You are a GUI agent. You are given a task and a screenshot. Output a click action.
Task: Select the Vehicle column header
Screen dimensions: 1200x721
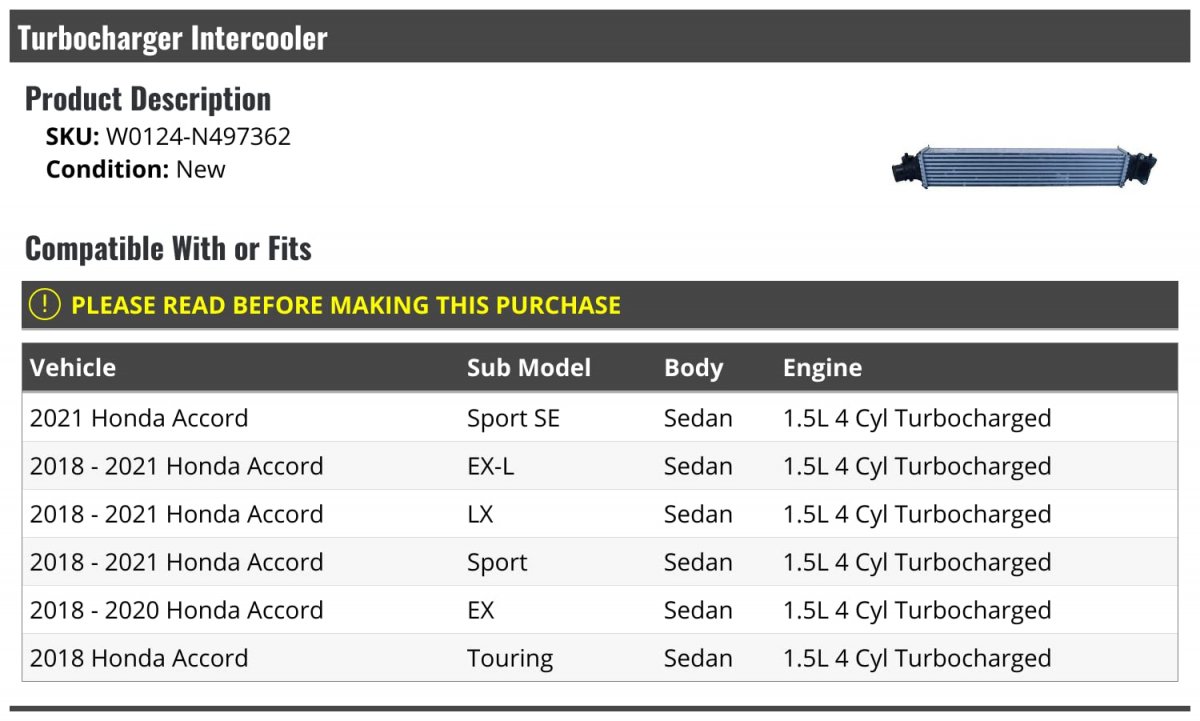click(x=73, y=368)
